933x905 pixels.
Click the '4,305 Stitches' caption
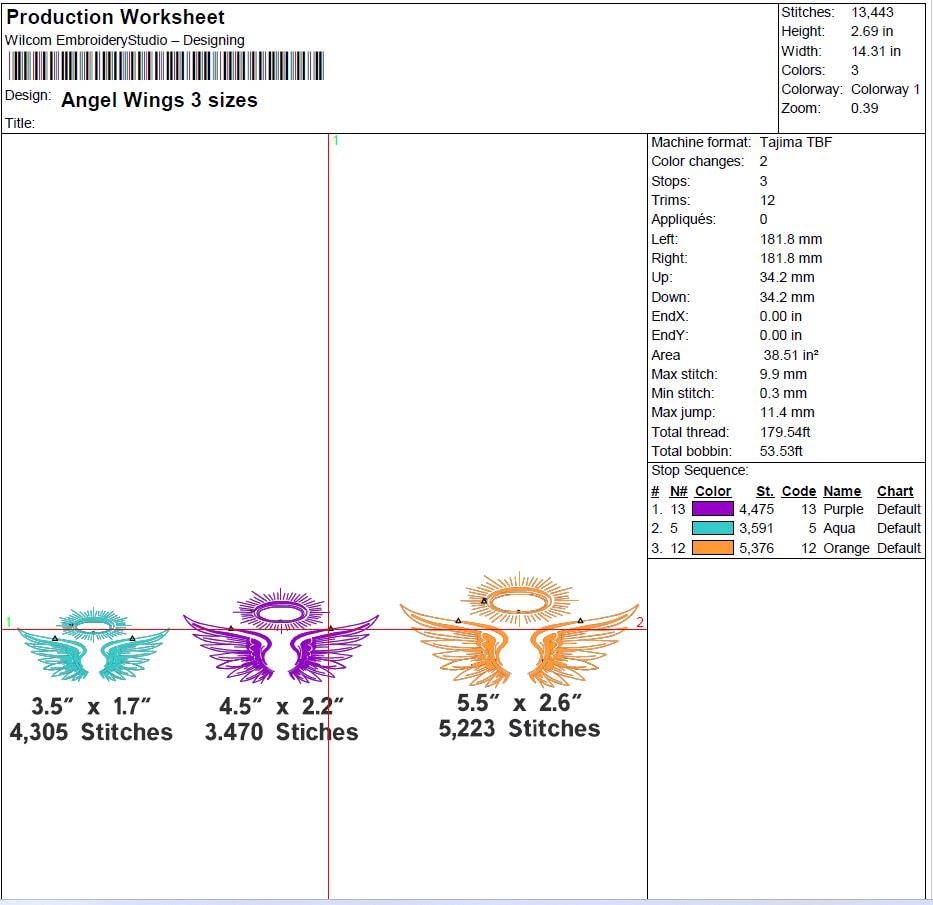[91, 732]
